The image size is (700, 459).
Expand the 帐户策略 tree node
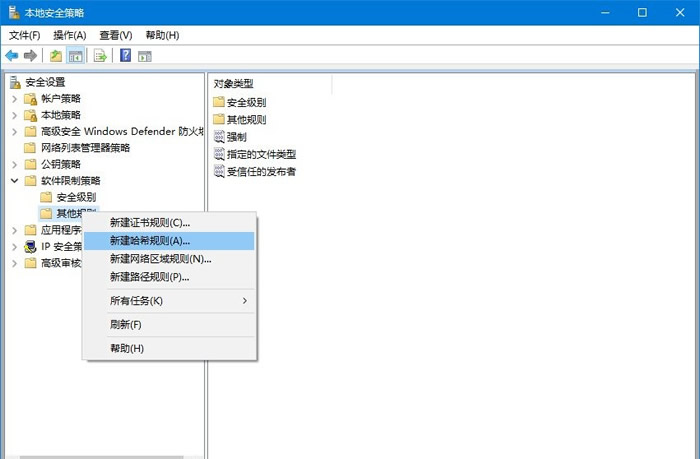coord(14,99)
